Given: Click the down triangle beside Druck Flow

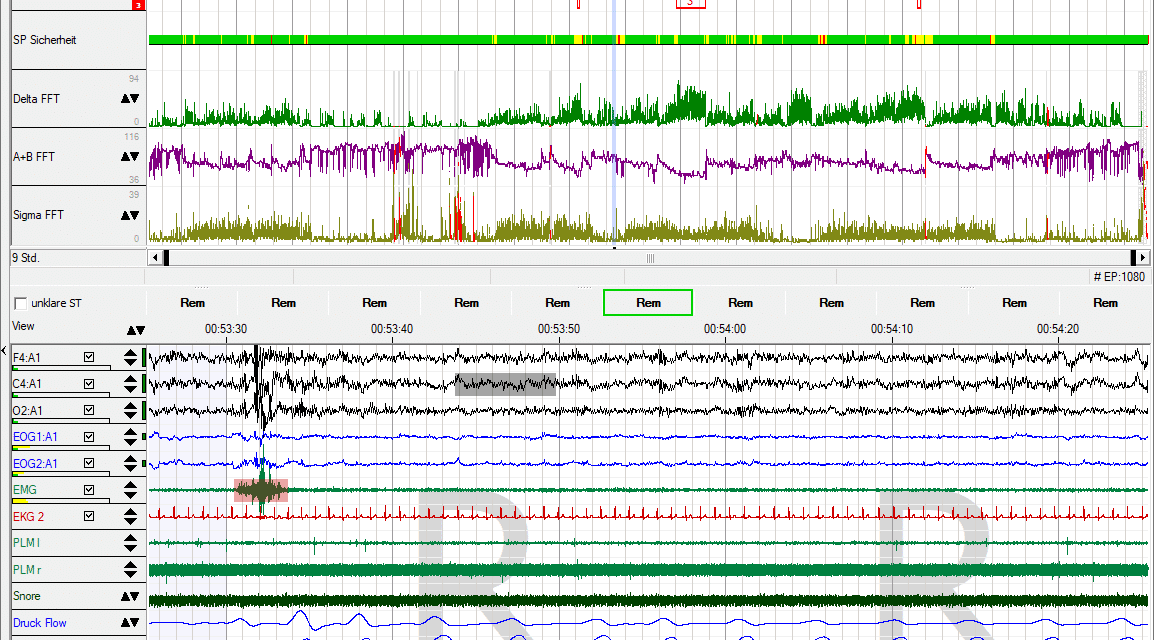Looking at the screenshot, I should point(135,623).
